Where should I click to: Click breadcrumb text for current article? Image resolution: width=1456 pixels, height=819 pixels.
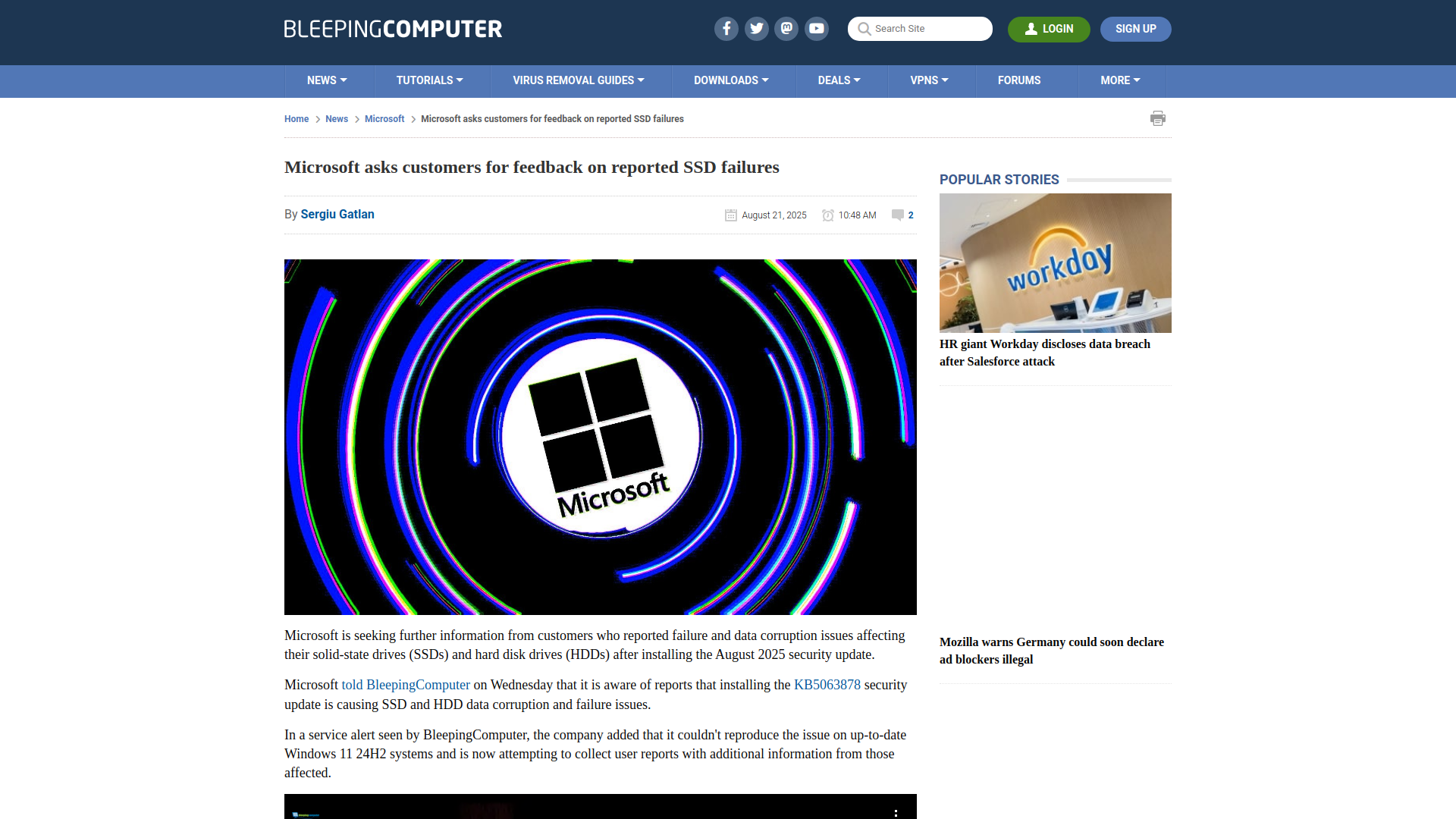point(552,119)
